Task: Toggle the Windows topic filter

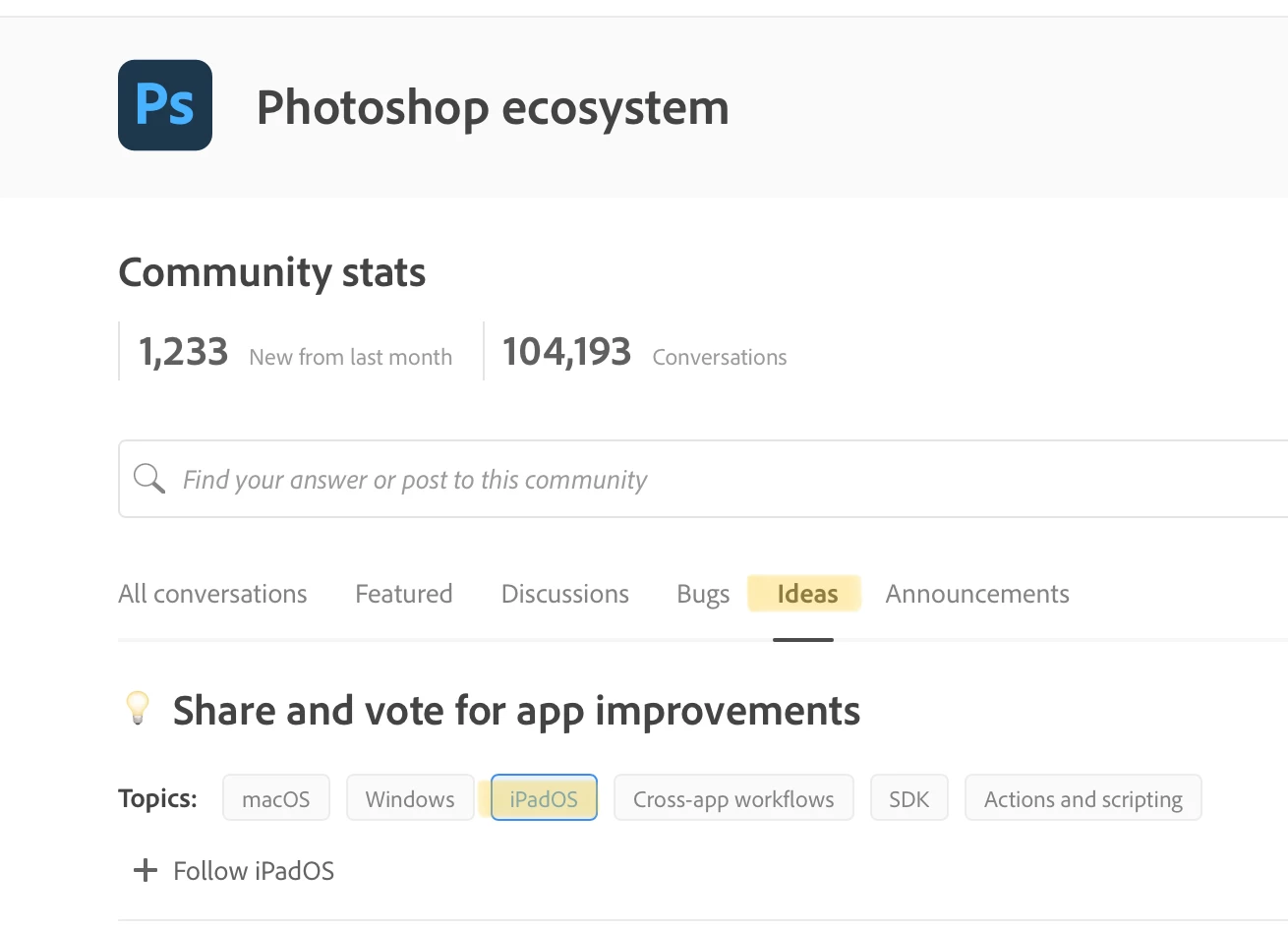Action: pos(410,798)
